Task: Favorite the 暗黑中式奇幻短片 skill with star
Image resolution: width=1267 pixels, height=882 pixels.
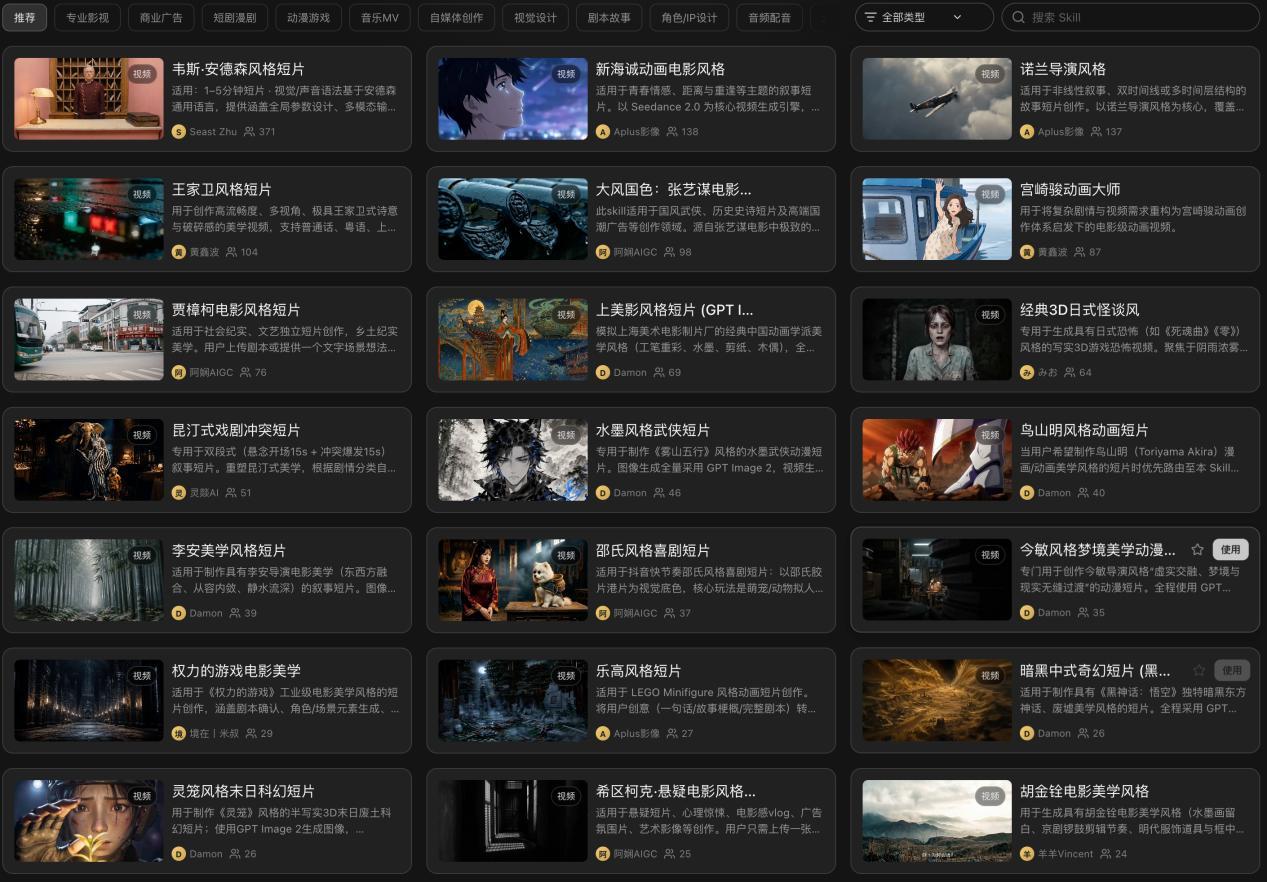Action: [1199, 670]
